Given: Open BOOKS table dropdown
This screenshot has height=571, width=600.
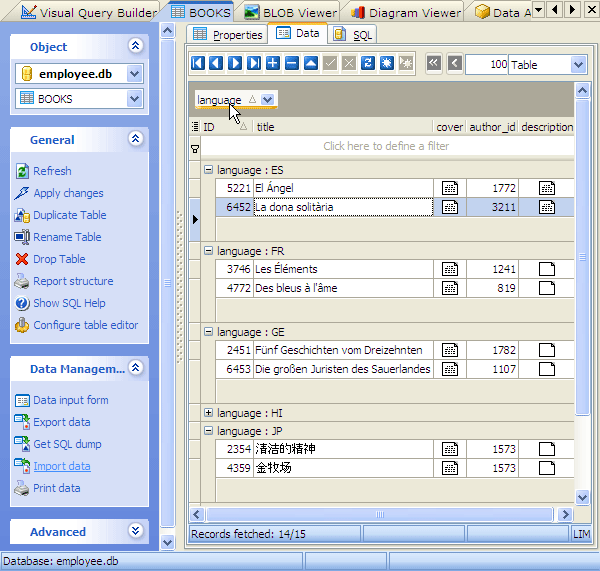Looking at the screenshot, I should pyautogui.click(x=134, y=99).
